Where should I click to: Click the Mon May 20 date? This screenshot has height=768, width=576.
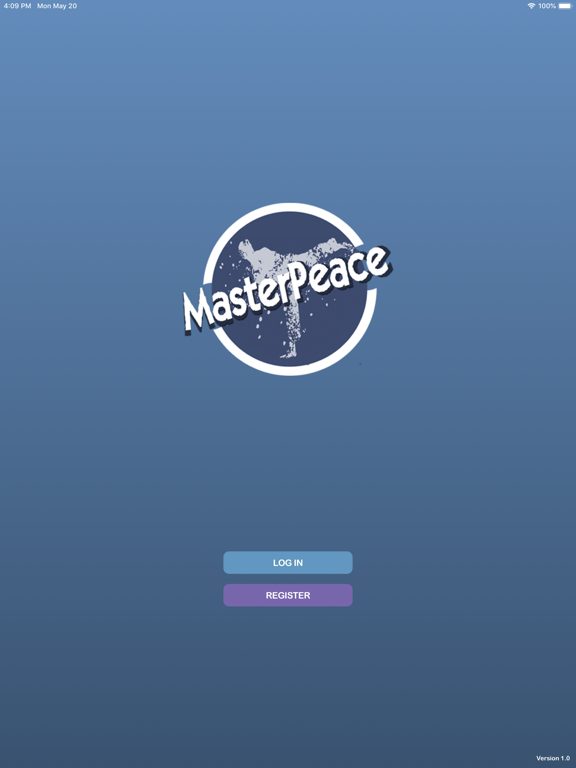57,6
